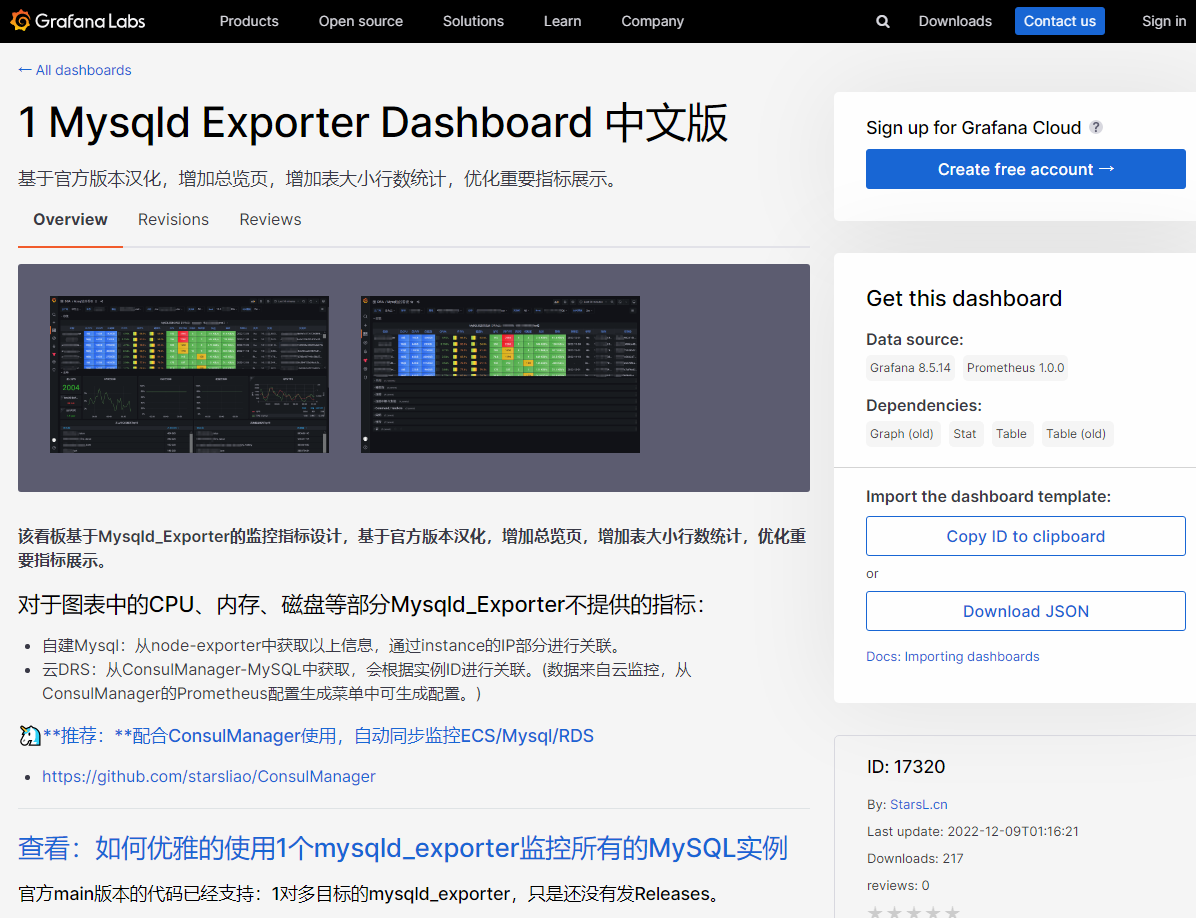This screenshot has width=1196, height=918.
Task: Open the Learn menu
Action: point(562,21)
